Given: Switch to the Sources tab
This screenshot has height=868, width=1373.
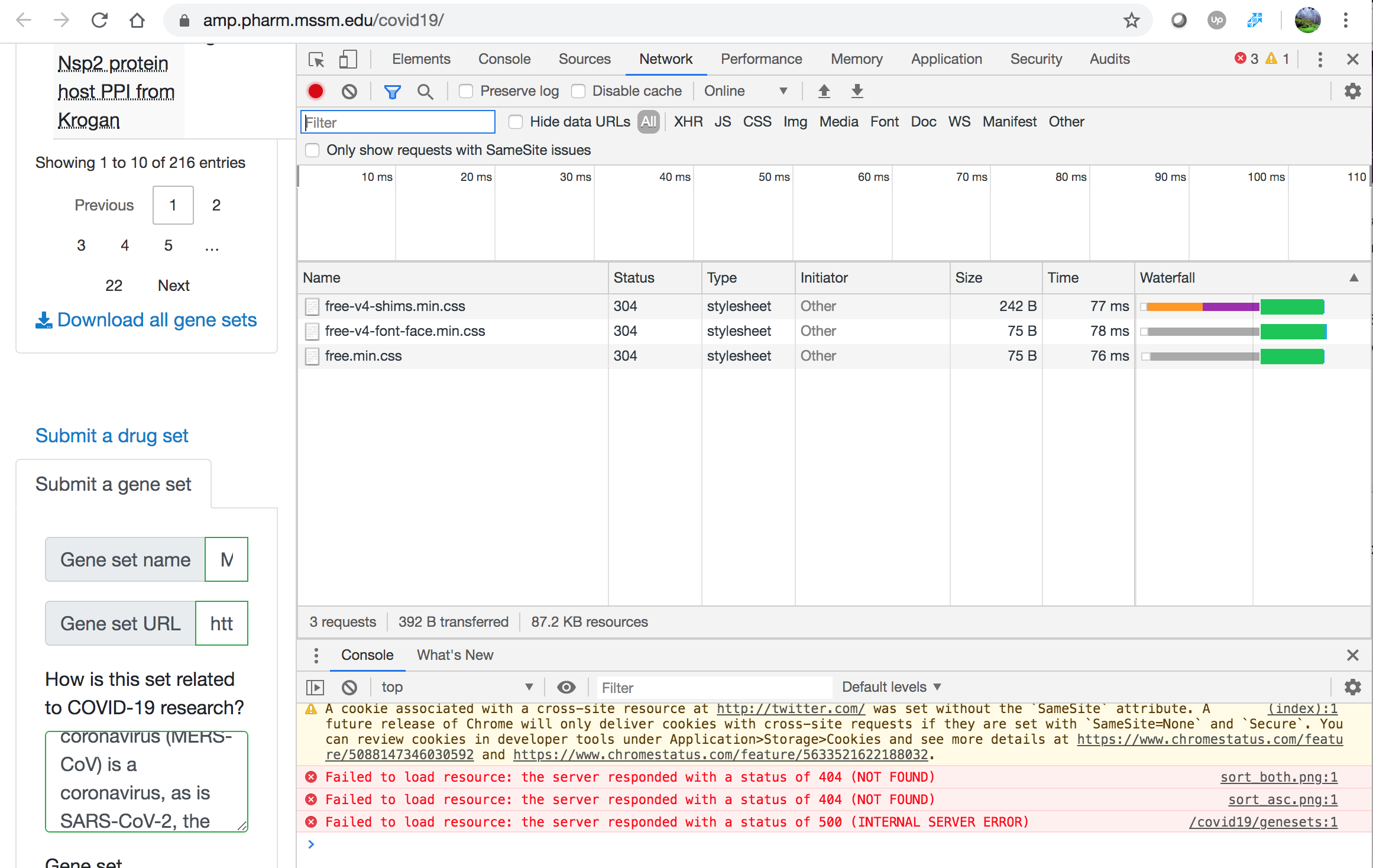Looking at the screenshot, I should [584, 59].
